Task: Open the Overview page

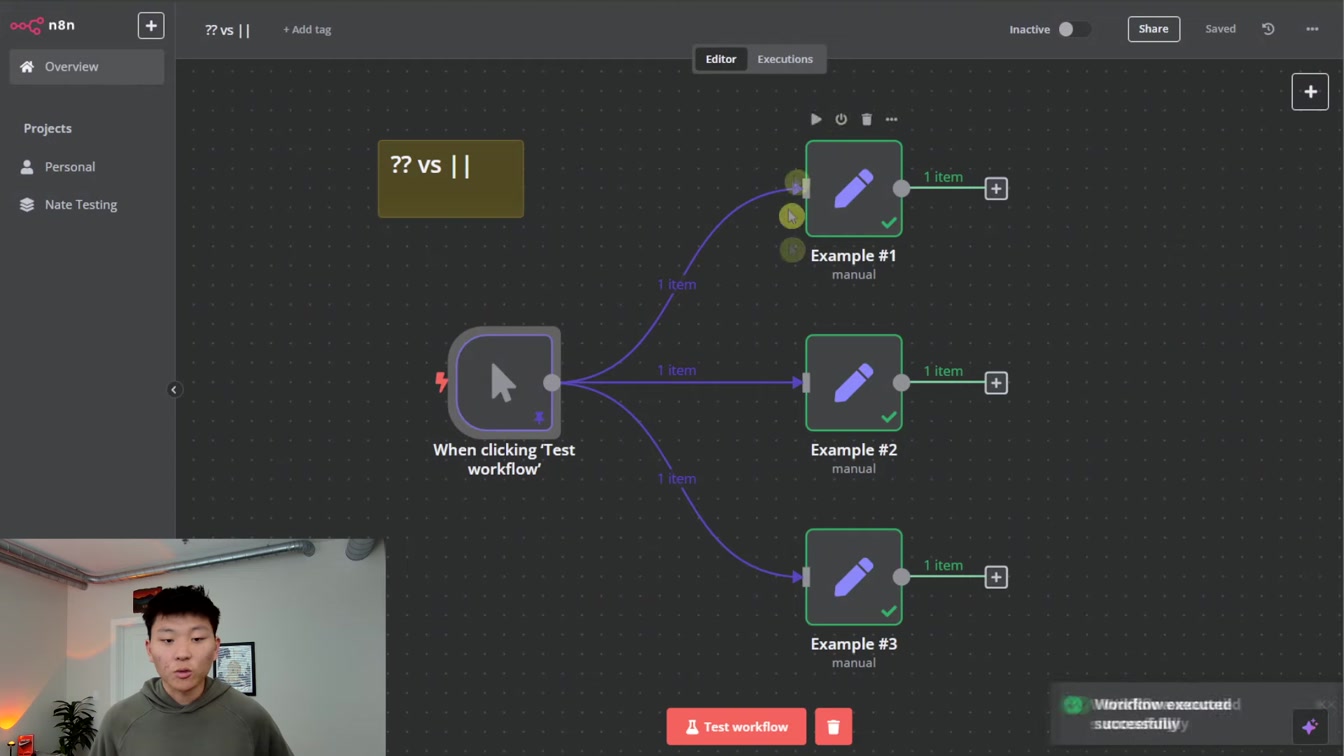Action: click(x=87, y=67)
